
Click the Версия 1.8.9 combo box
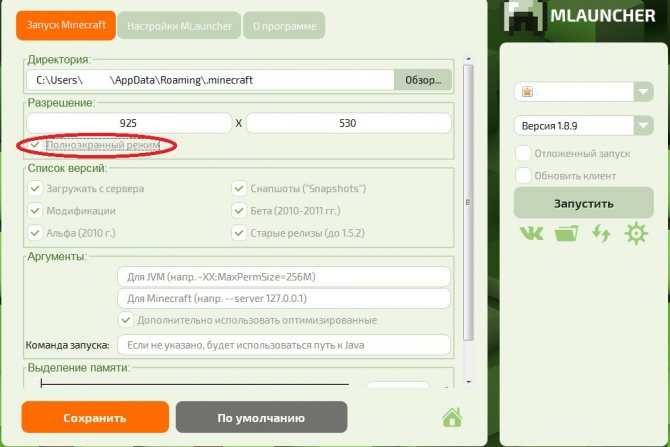584,126
